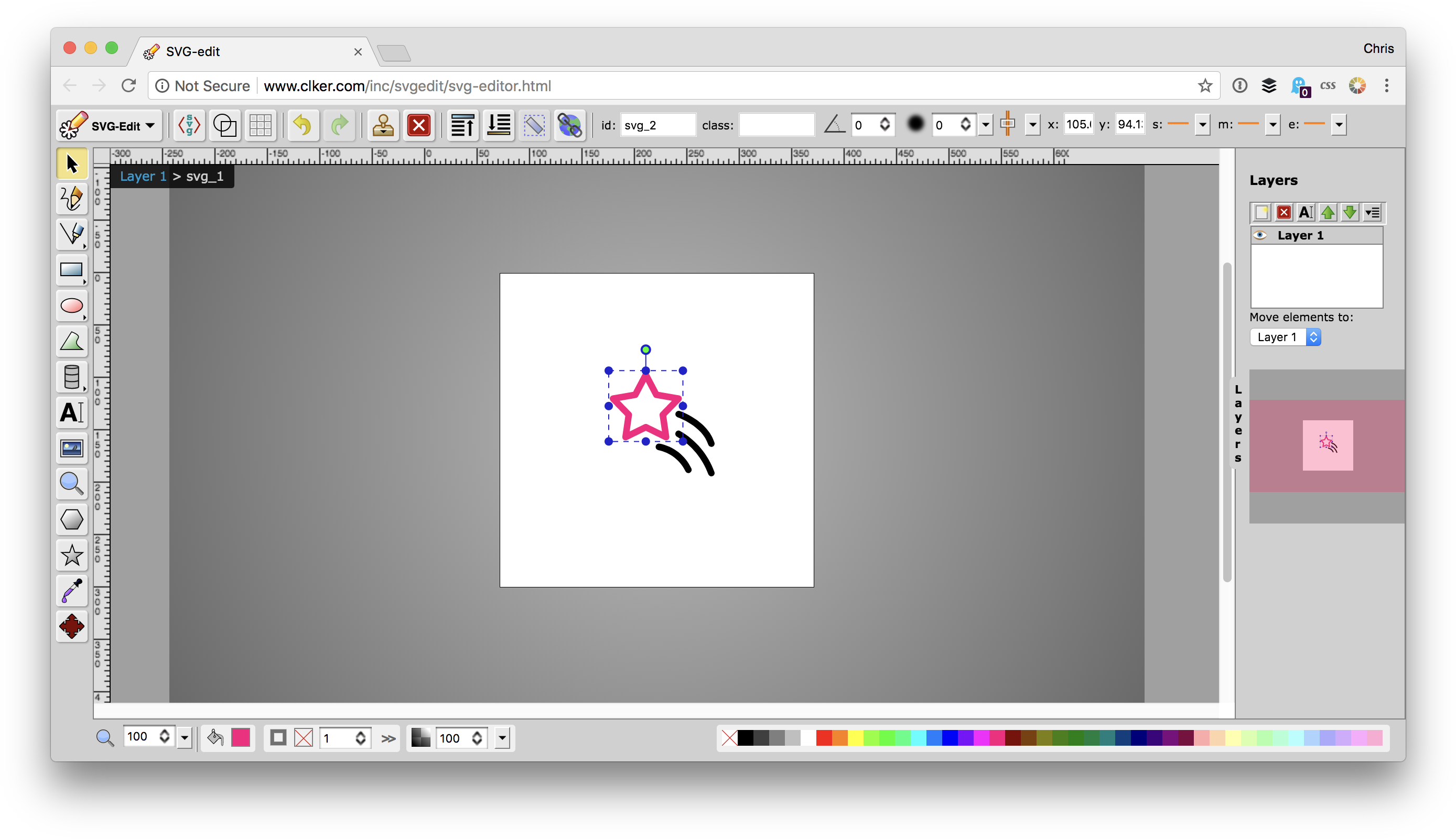Toggle wireframe mode
Viewport: 1456px width, 839px height.
224,125
